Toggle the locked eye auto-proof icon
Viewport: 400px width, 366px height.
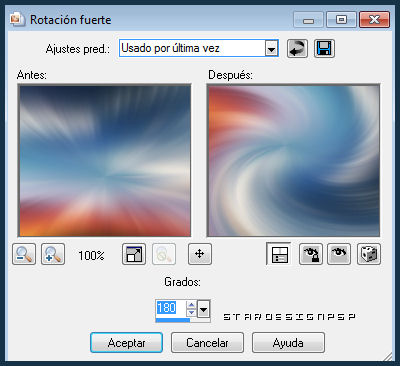pyautogui.click(x=311, y=254)
